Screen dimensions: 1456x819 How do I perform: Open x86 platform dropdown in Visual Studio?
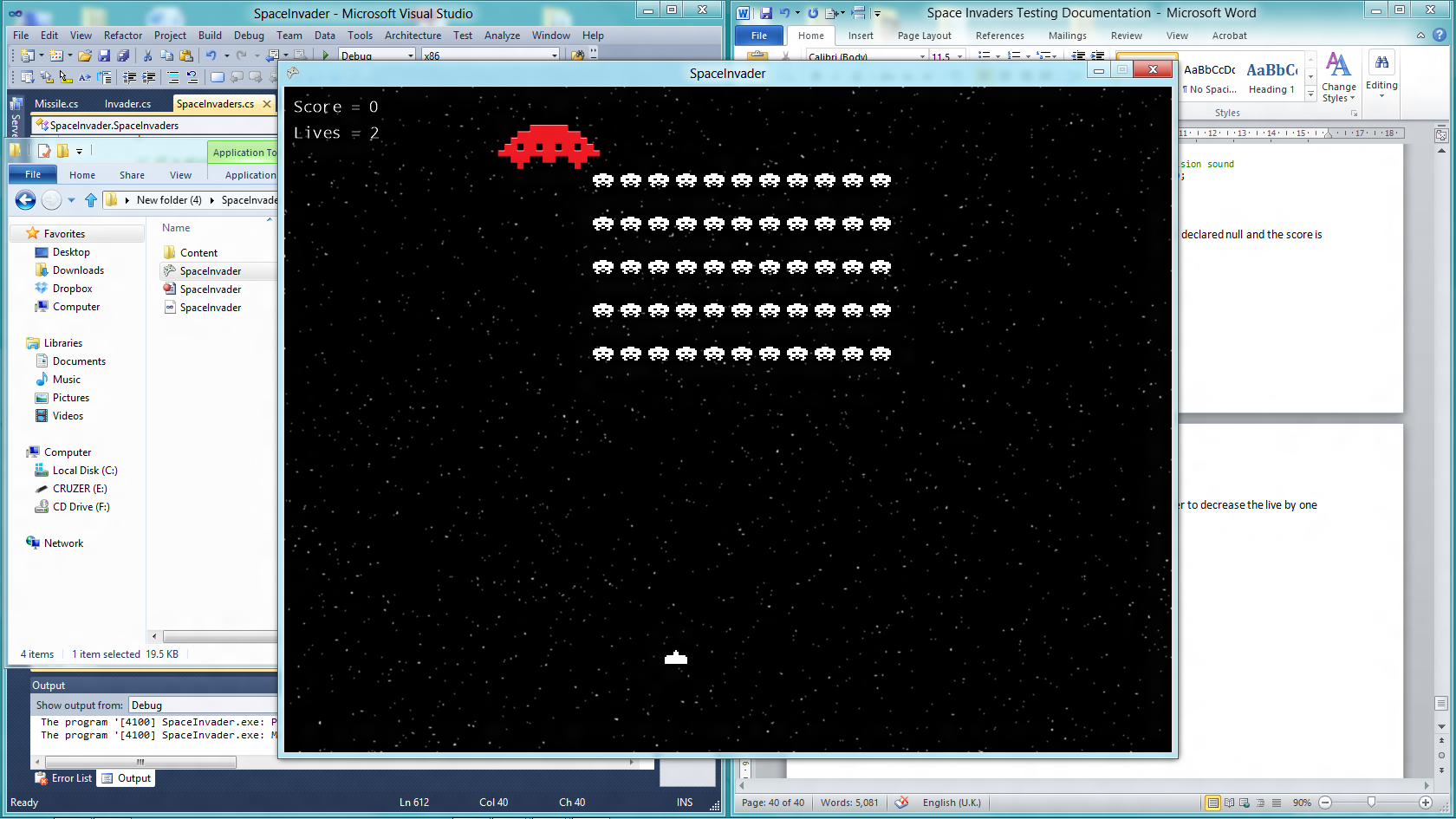555,55
